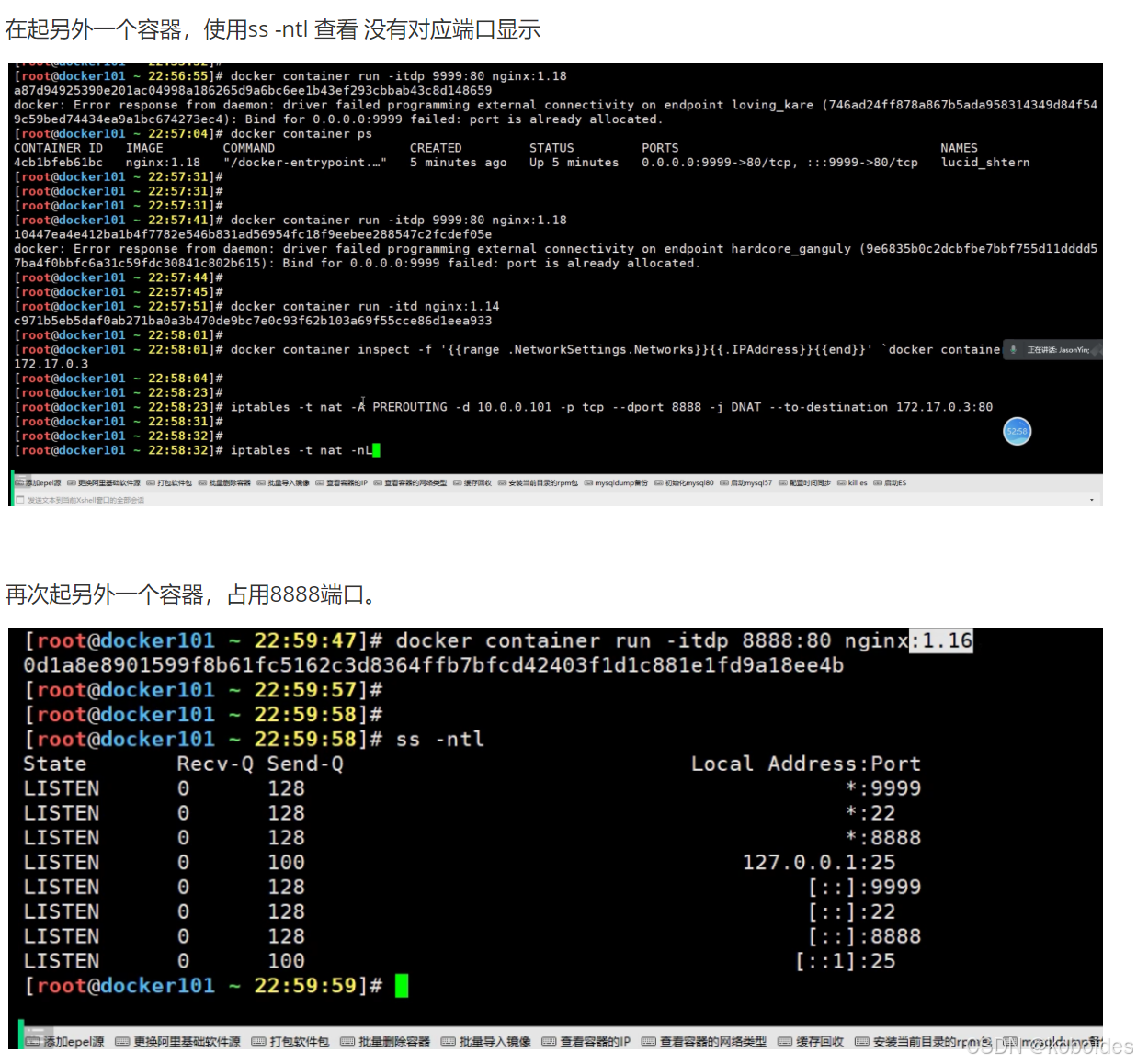The image size is (1137, 1064).
Task: Select 安装当前目录的rpm包 in the upper terminal
Action: click(x=538, y=482)
